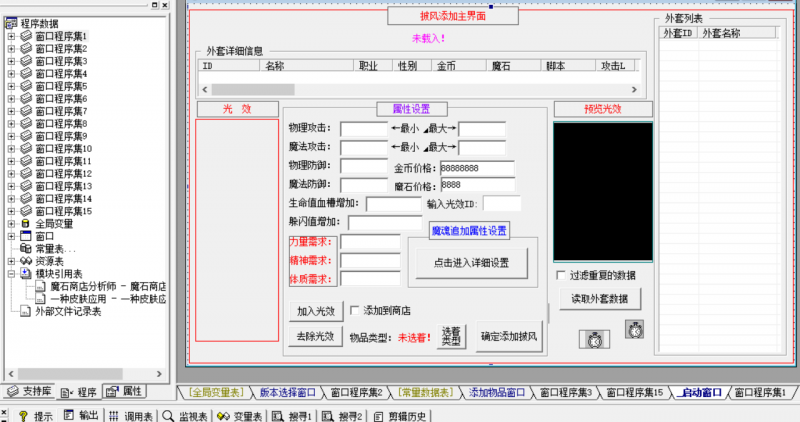Click the black 预览光效 preview box
The width and height of the screenshot is (800, 422).
click(x=603, y=192)
